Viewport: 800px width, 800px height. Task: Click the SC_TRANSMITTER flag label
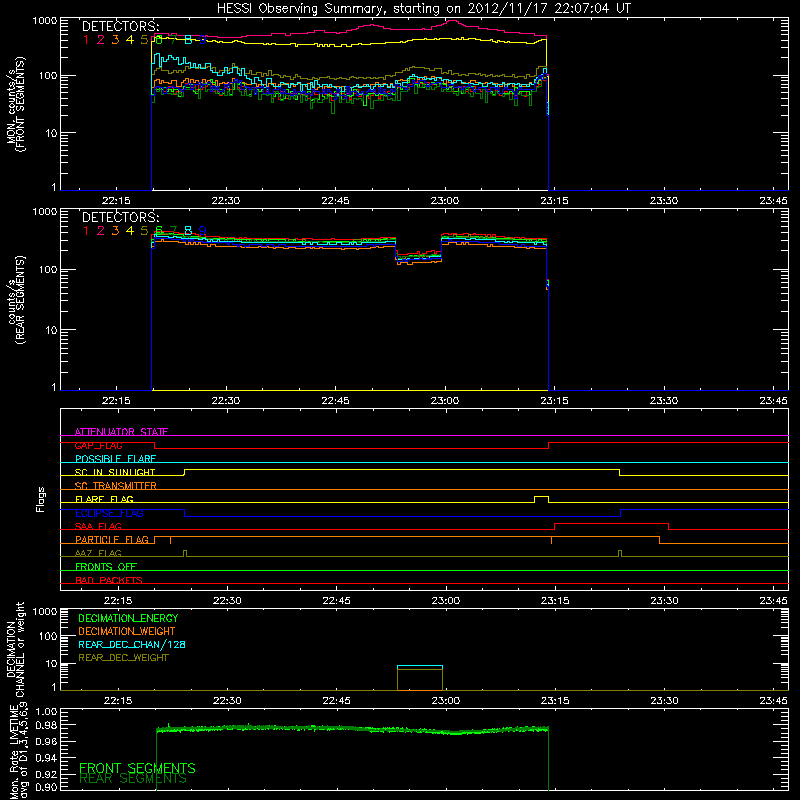116,486
